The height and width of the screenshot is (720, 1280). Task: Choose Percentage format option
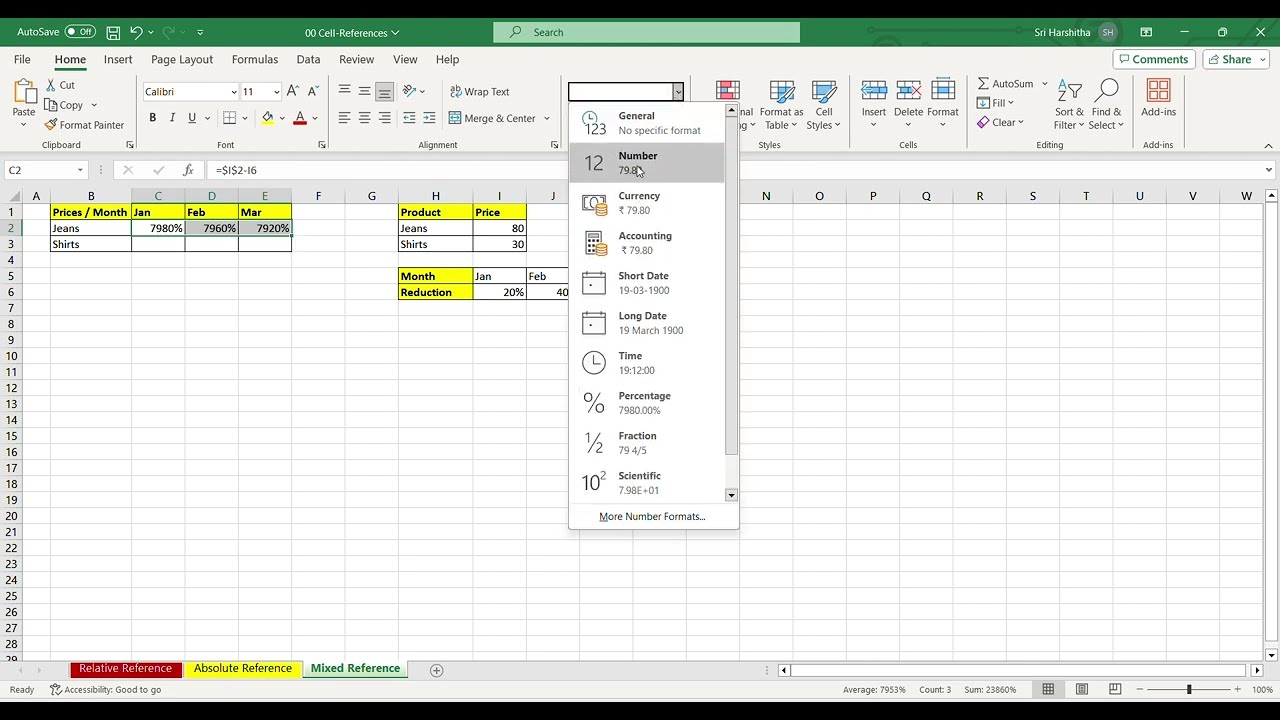pos(647,403)
